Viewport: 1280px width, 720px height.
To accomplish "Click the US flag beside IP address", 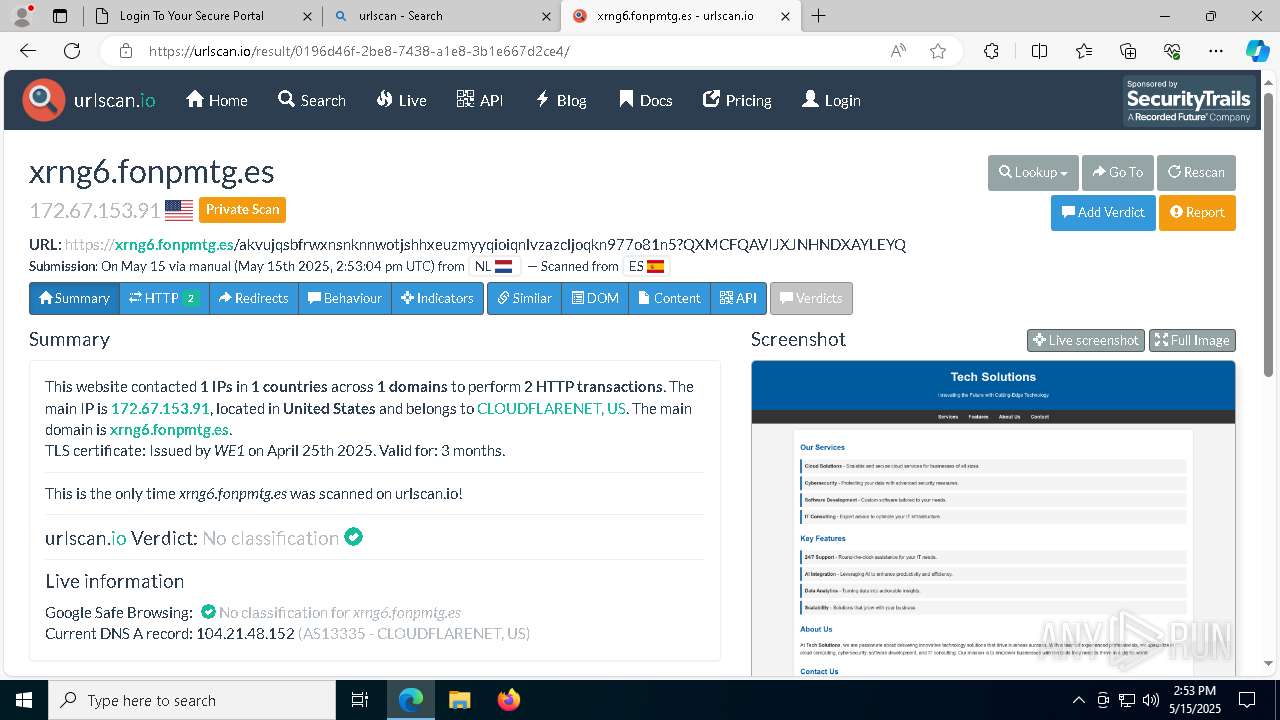I will point(179,210).
